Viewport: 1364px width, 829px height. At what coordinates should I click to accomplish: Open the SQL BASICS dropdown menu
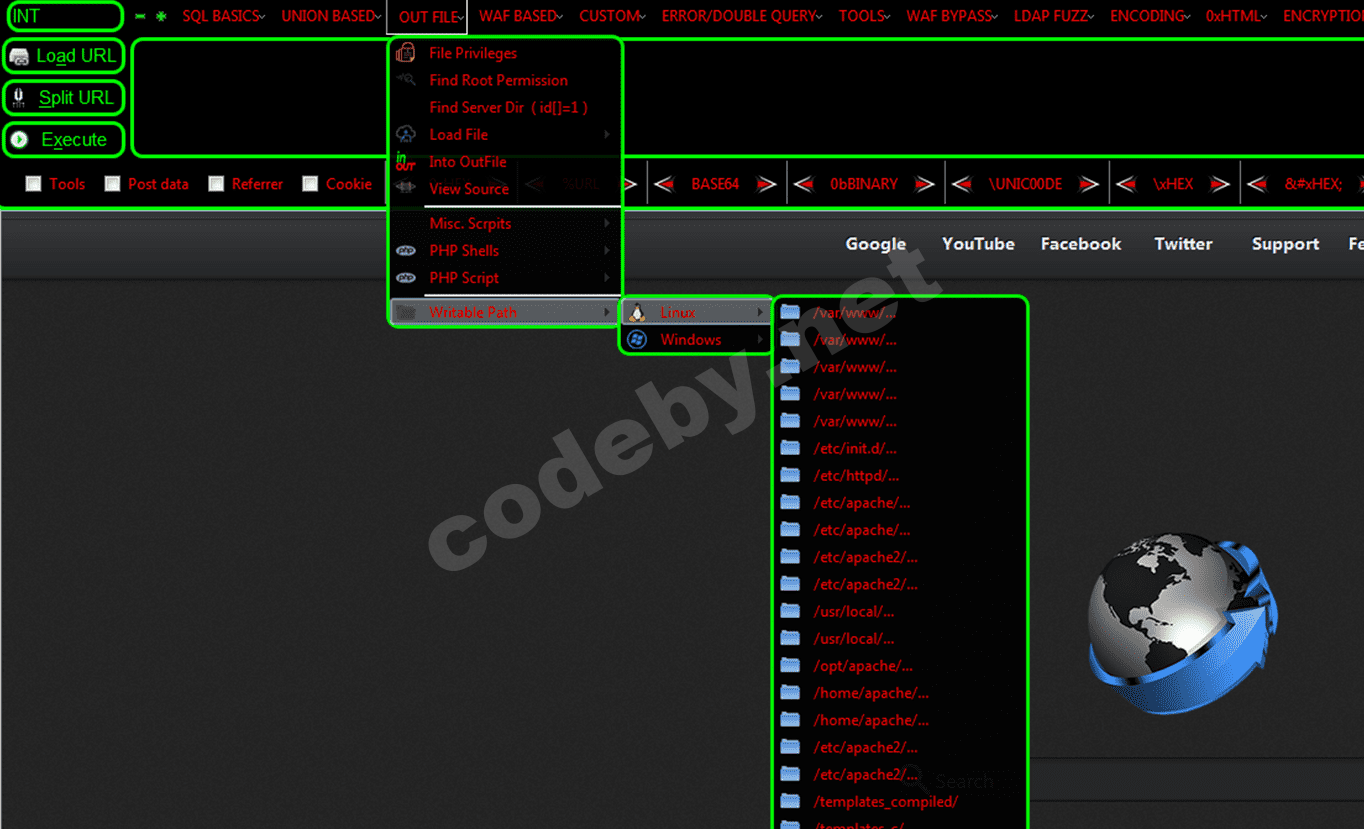[224, 16]
